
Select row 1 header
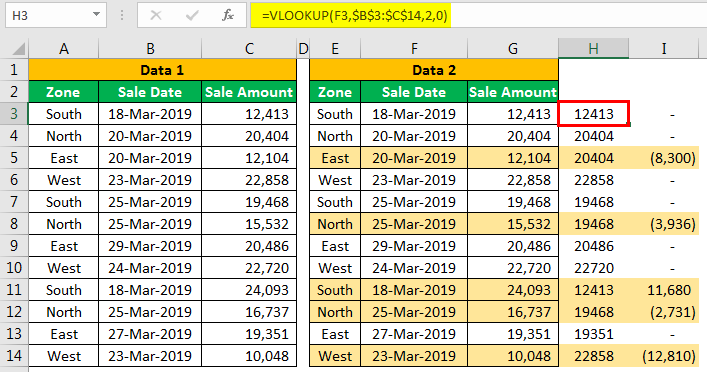click(x=14, y=70)
